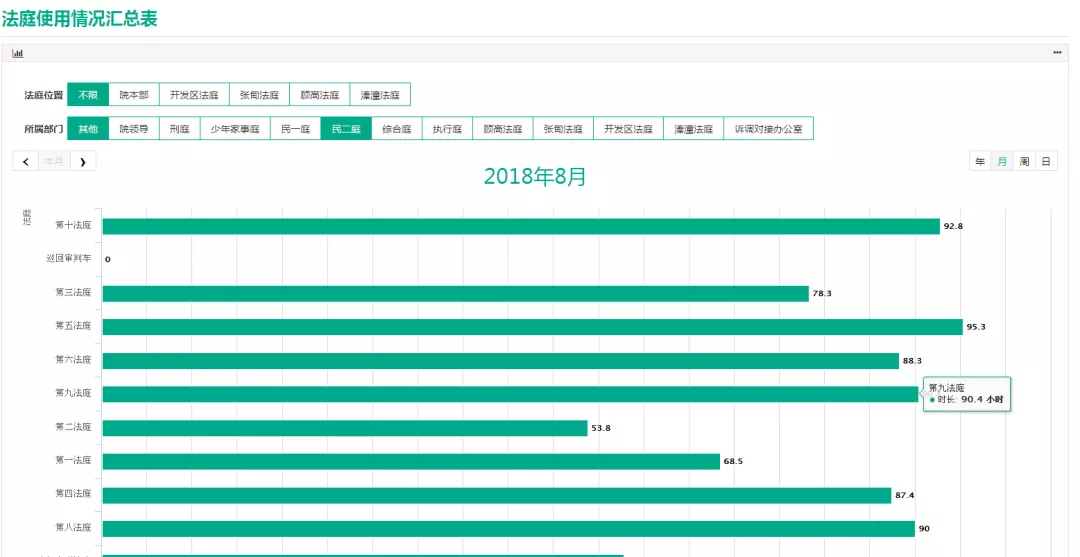Image resolution: width=1080 pixels, height=557 pixels.
Task: Toggle 顾高法庭 in 所属部门 row
Action: (503, 129)
